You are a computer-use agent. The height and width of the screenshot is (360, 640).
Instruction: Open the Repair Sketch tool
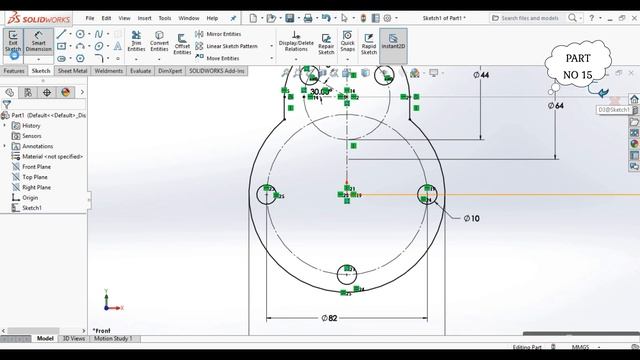[x=326, y=44]
